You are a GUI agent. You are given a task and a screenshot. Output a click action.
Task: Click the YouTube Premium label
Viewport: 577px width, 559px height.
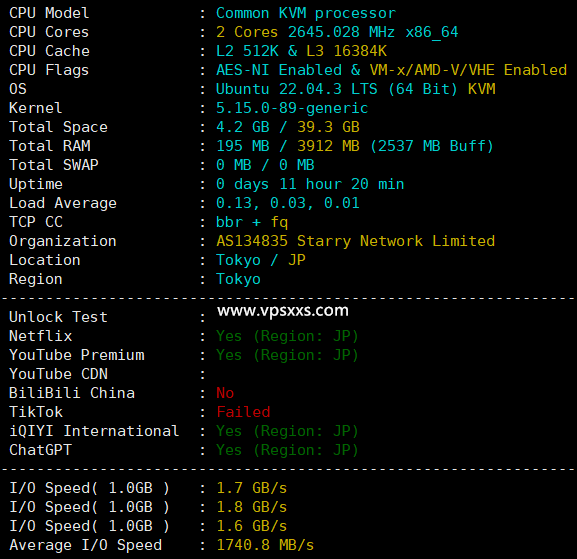click(77, 355)
